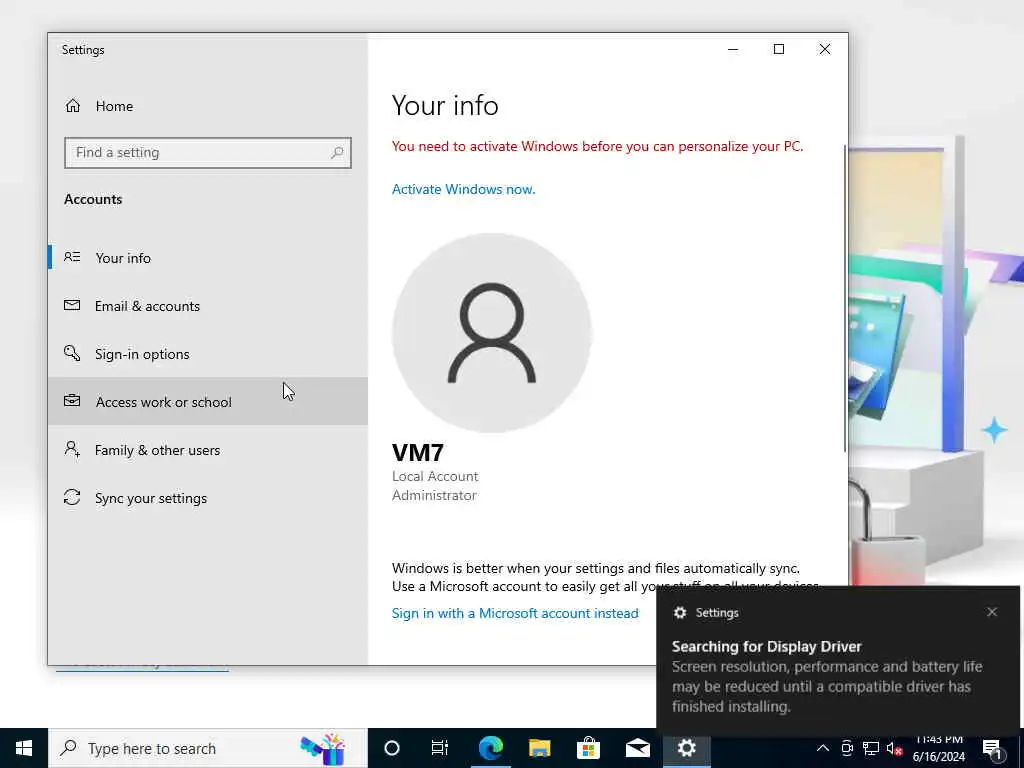Screen dimensions: 1024x768
Task: Click the magnifier icon in Find a setting
Action: pyautogui.click(x=337, y=153)
